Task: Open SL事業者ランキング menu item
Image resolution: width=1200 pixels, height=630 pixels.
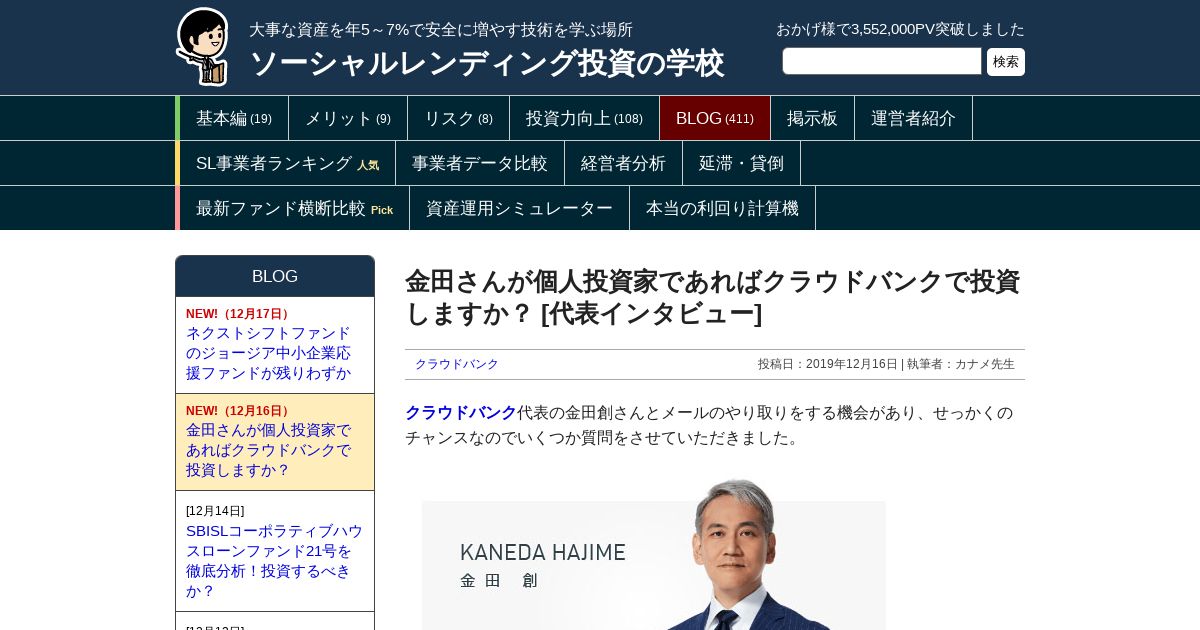Action: point(288,163)
